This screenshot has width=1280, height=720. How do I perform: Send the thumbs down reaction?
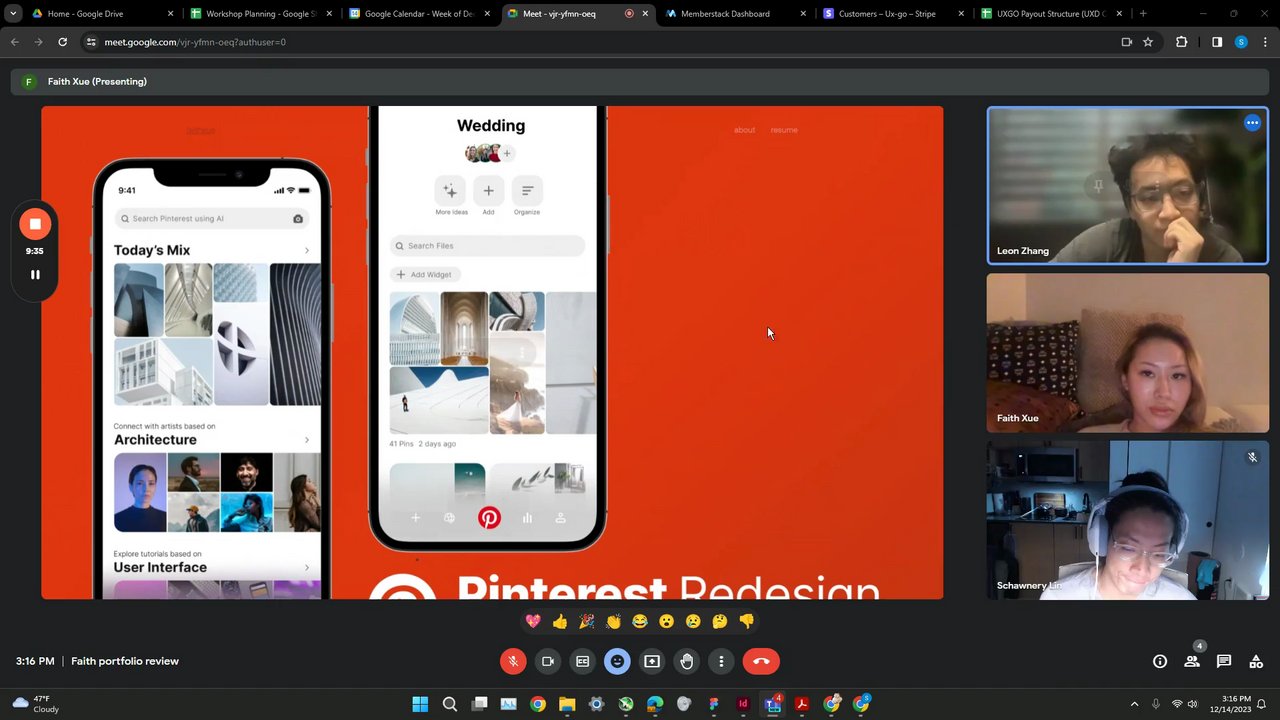tap(746, 621)
